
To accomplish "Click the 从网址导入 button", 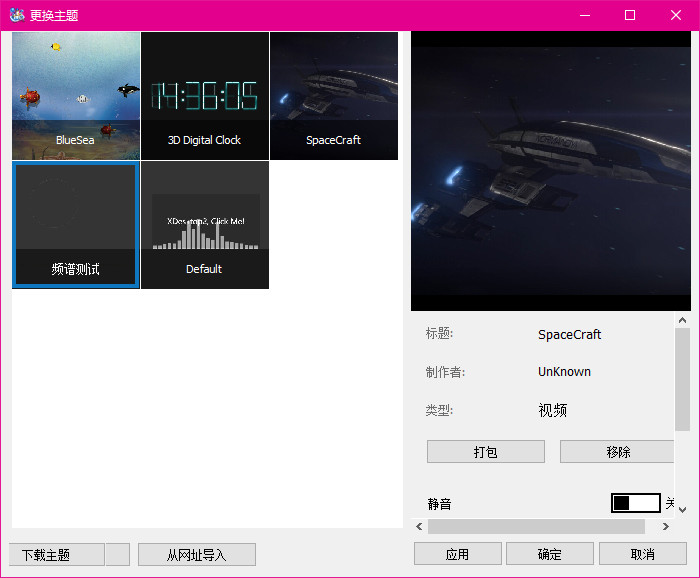I will tap(197, 554).
